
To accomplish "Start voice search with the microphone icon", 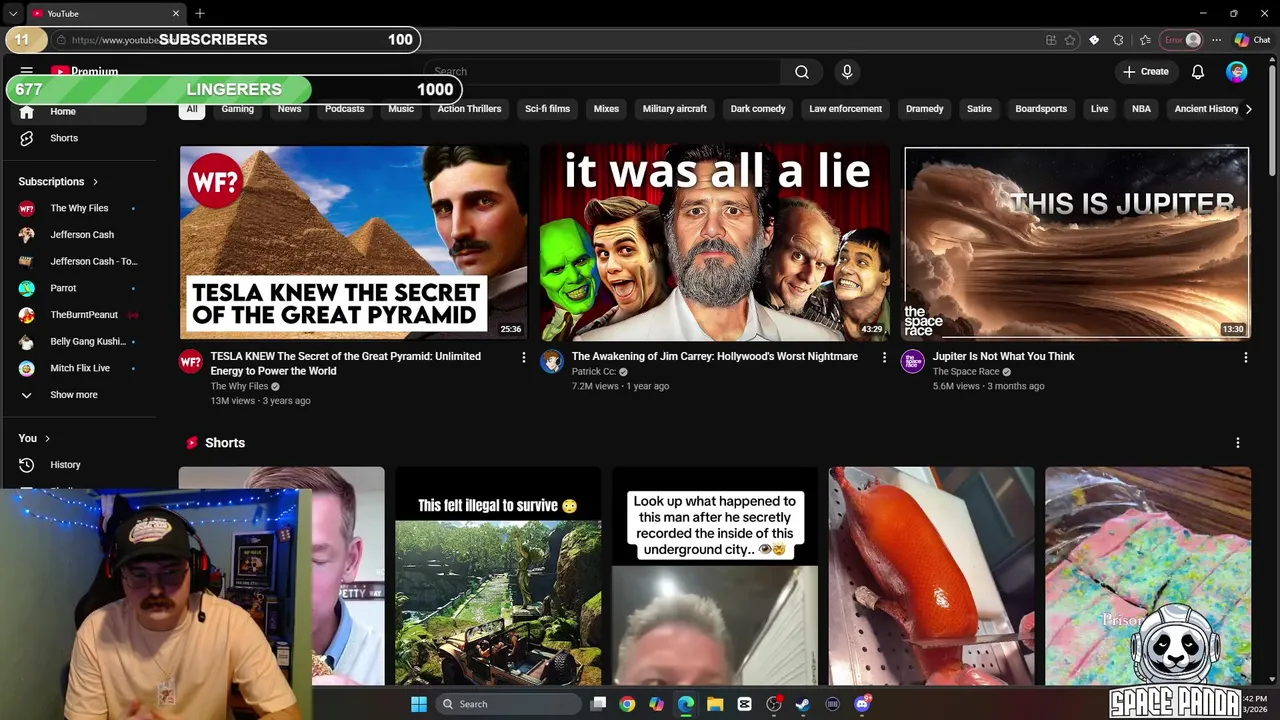I will [x=847, y=72].
